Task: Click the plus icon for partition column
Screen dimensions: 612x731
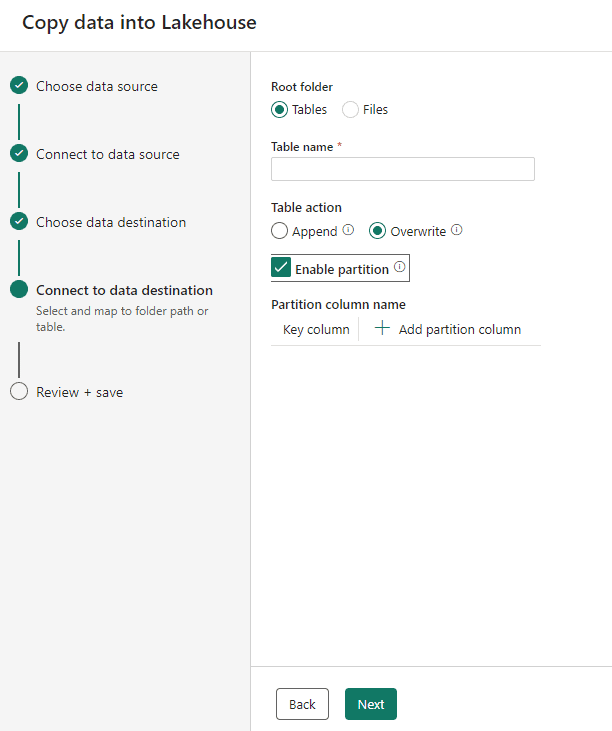Action: click(382, 328)
